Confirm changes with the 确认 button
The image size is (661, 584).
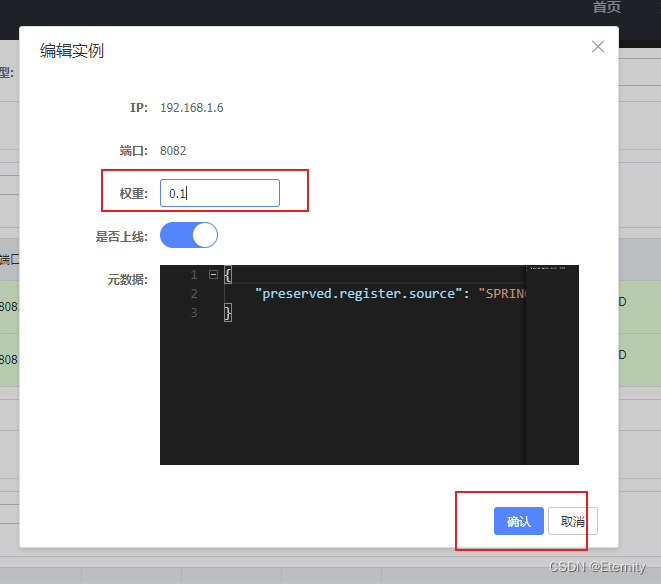(x=519, y=521)
